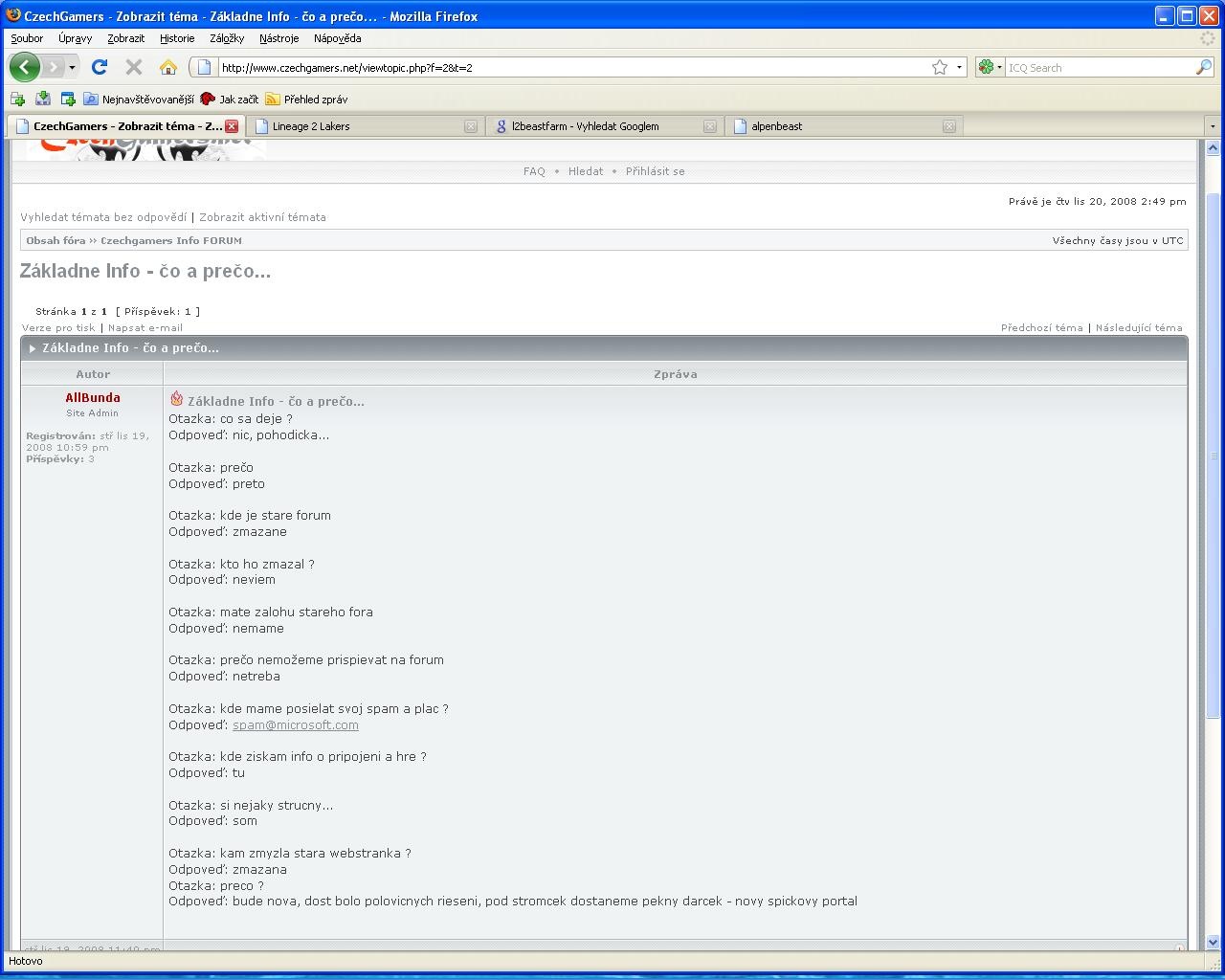
Task: Click the topic heading Základne Info
Action: point(145,271)
